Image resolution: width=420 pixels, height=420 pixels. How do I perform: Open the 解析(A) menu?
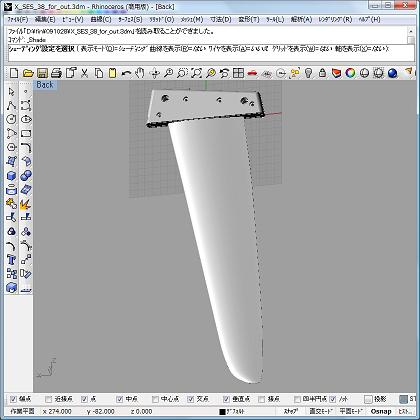(302, 19)
